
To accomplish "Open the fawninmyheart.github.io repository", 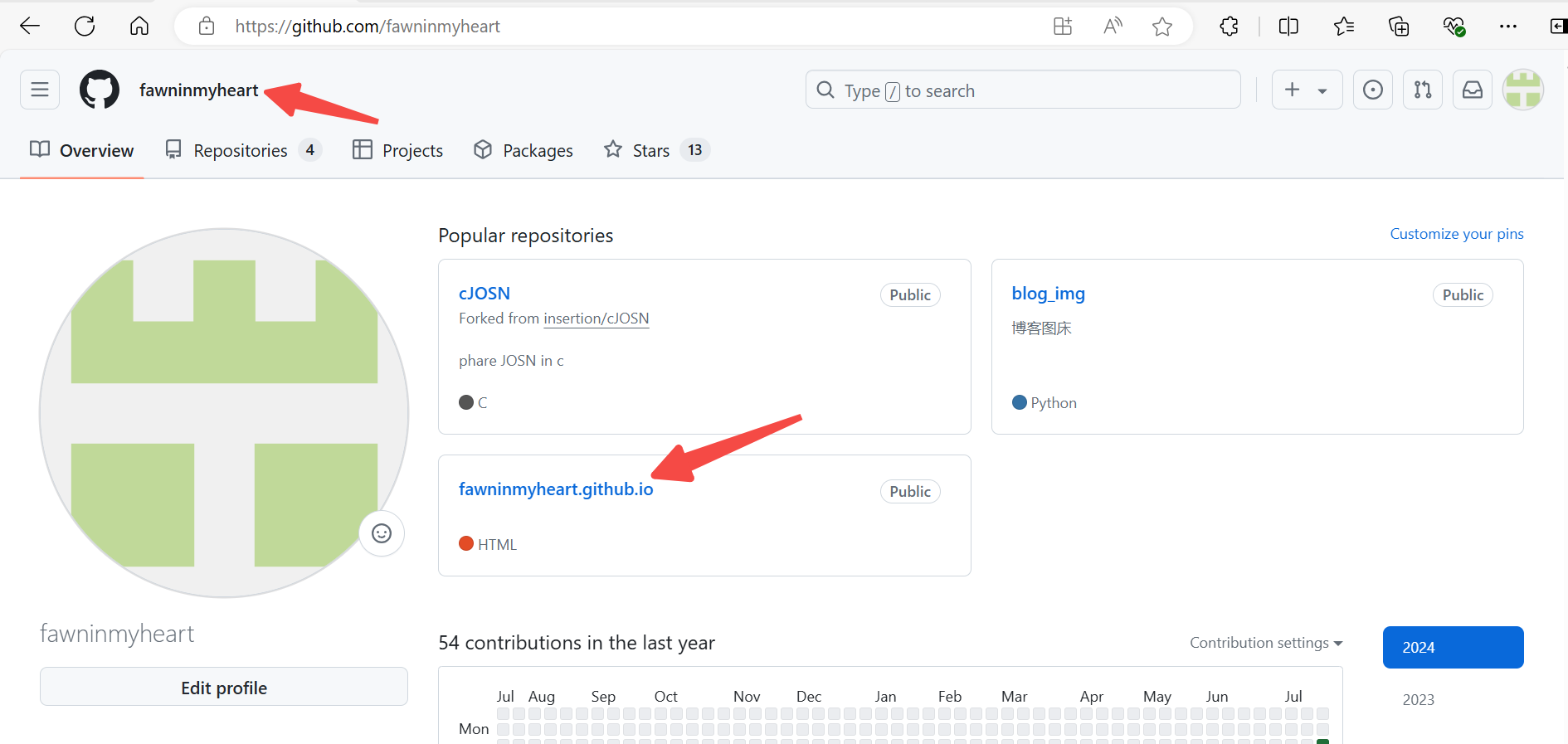I will [x=556, y=489].
